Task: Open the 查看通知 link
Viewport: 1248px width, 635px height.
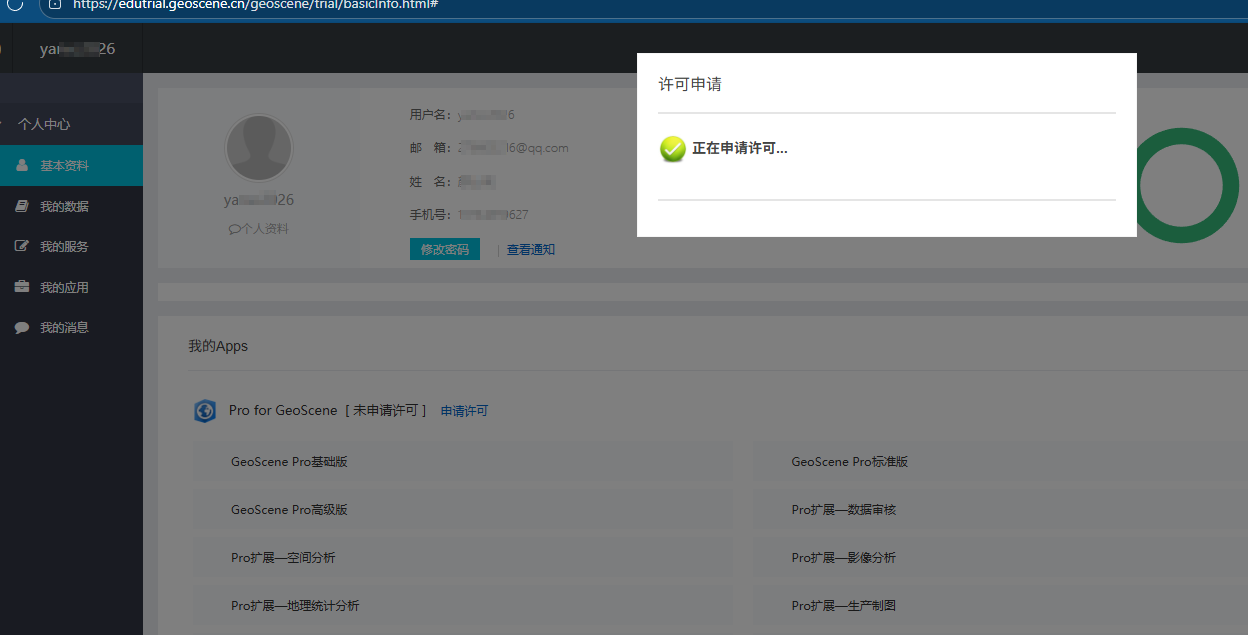Action: [x=531, y=250]
